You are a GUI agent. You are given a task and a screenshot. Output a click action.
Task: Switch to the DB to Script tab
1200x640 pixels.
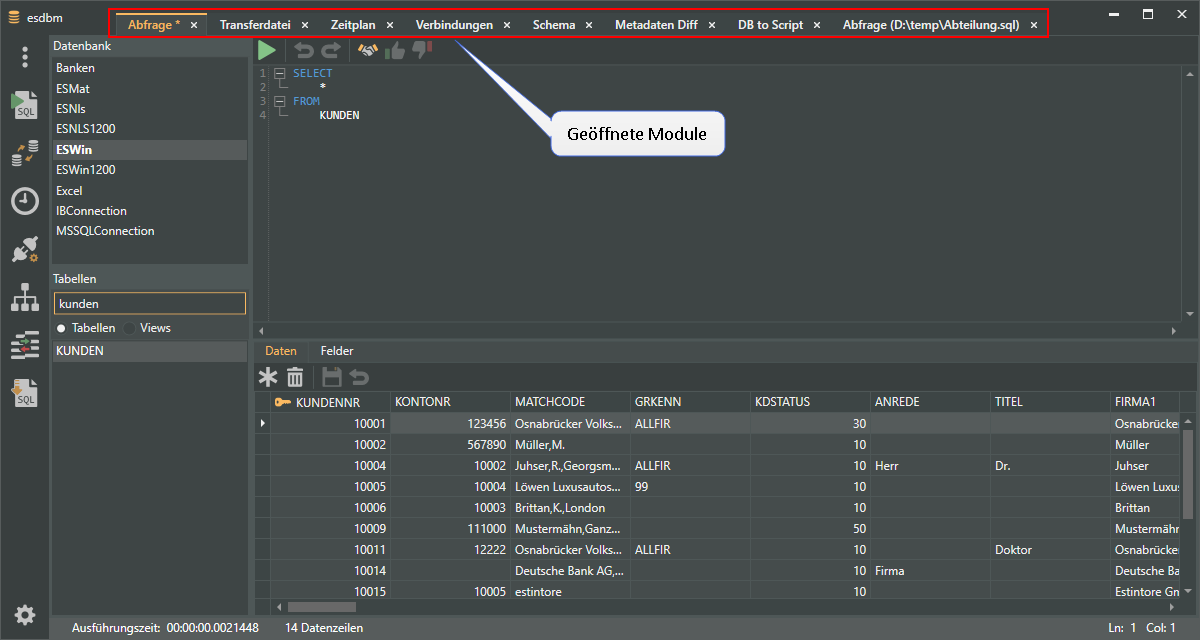tap(770, 25)
